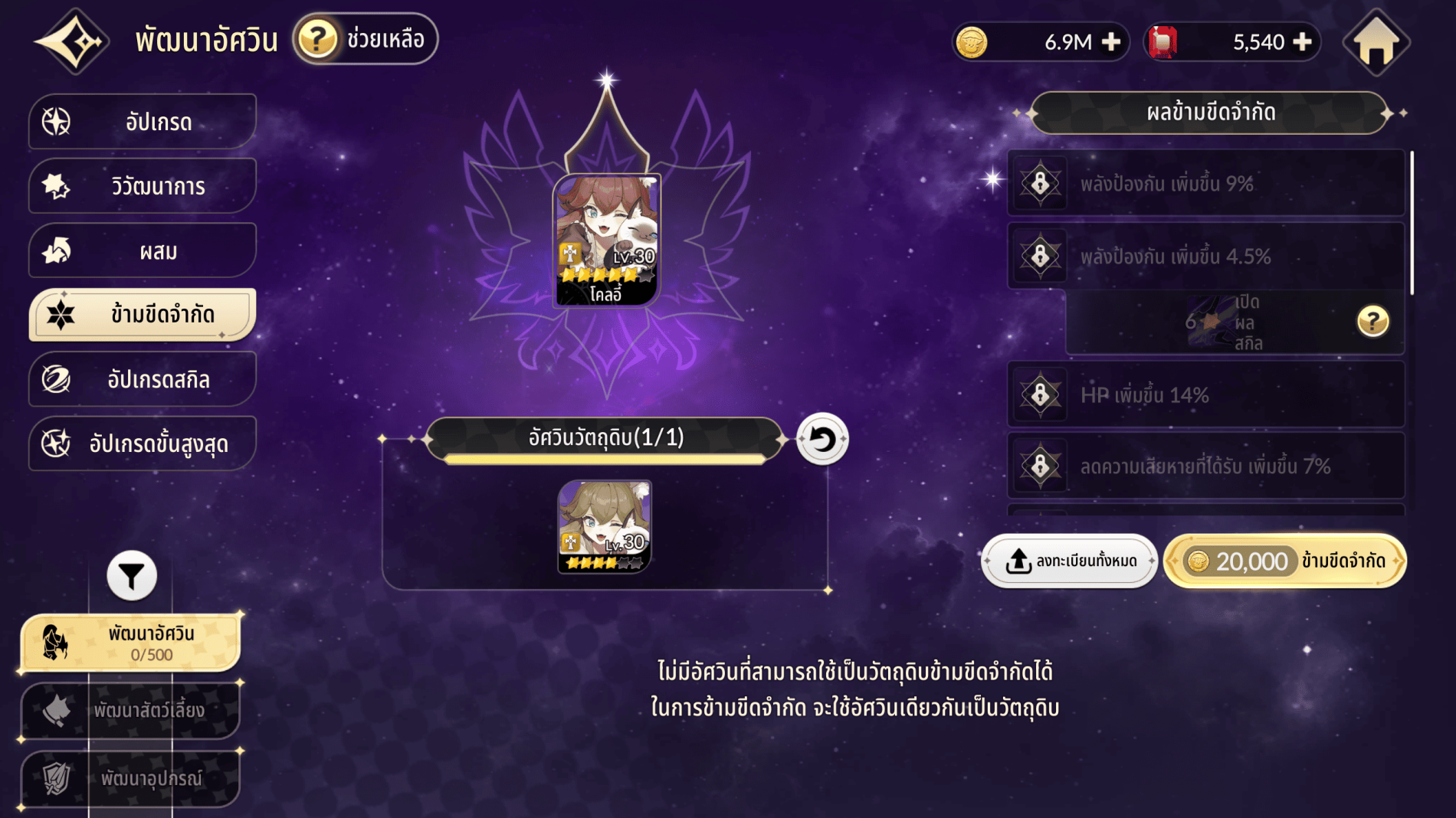Viewport: 1456px width, 818px height.
Task: Add more red gems with plus icon
Action: tap(1302, 42)
